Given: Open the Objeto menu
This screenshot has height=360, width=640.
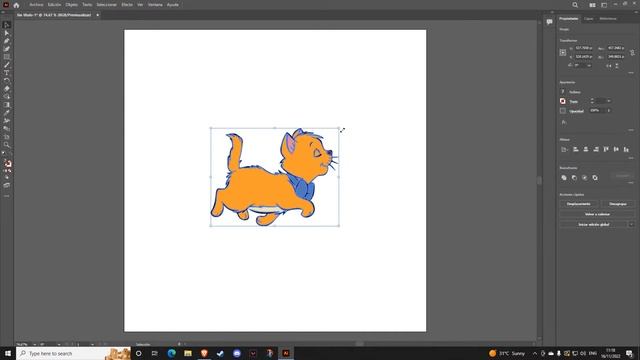Looking at the screenshot, I should pyautogui.click(x=71, y=5).
